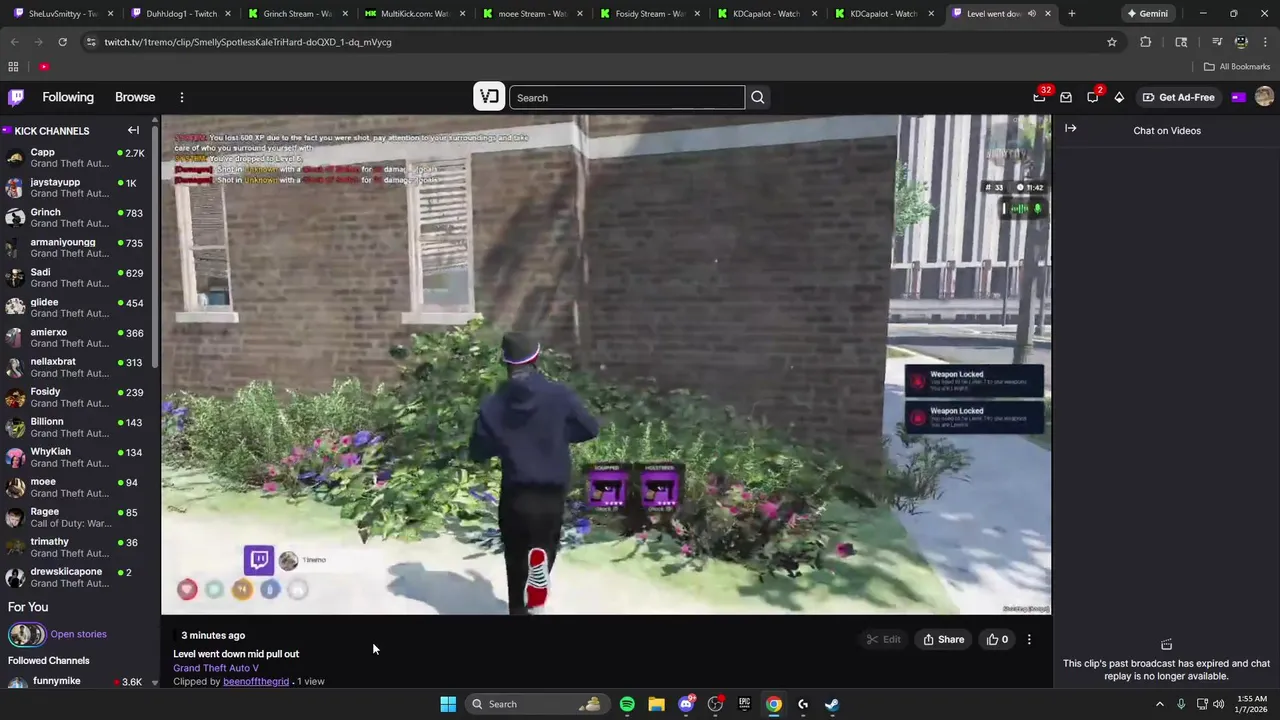The width and height of the screenshot is (1280, 720).
Task: Open the Billionn channel
Action: 77,428
